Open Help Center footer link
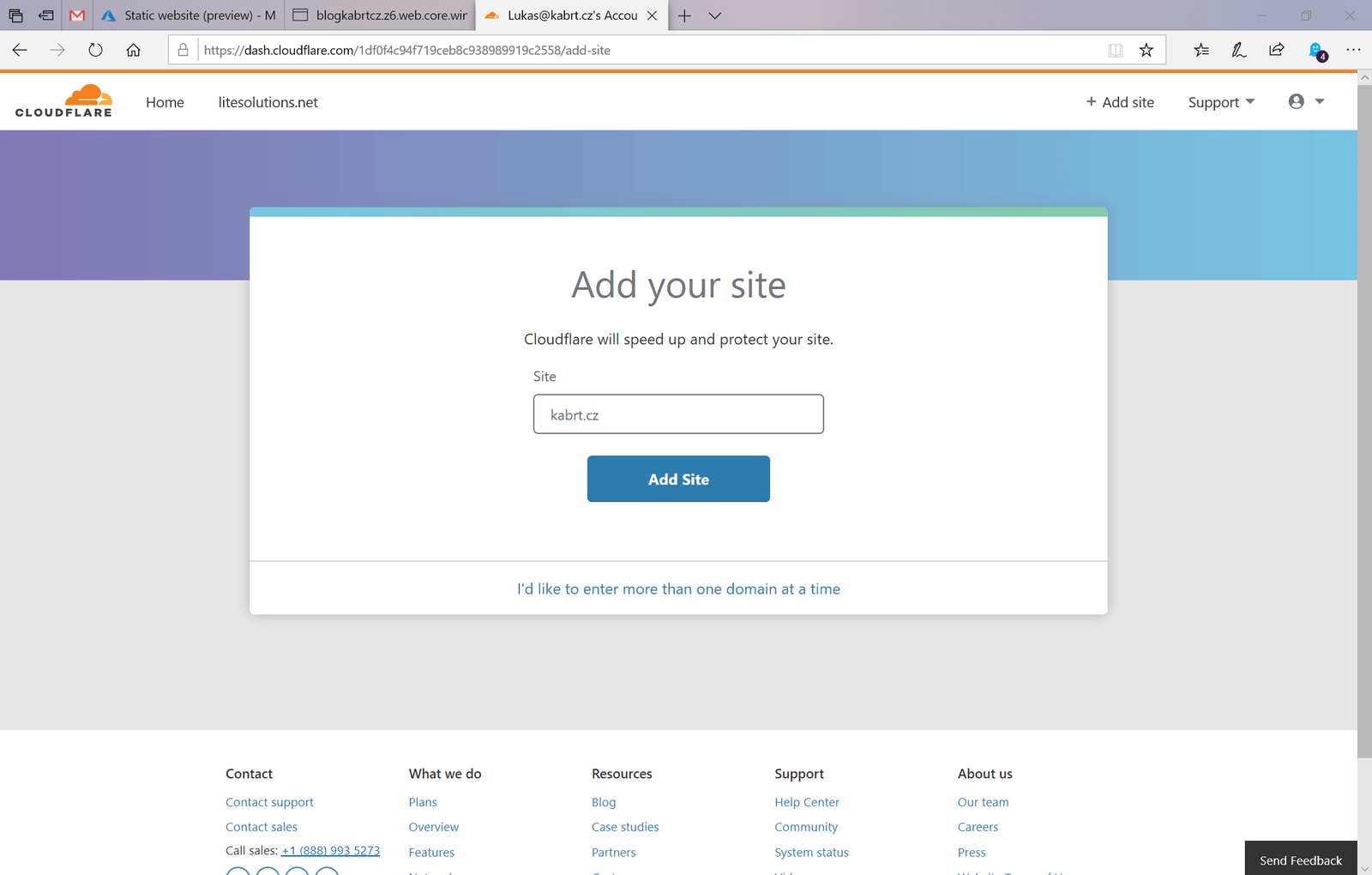 pyautogui.click(x=807, y=802)
